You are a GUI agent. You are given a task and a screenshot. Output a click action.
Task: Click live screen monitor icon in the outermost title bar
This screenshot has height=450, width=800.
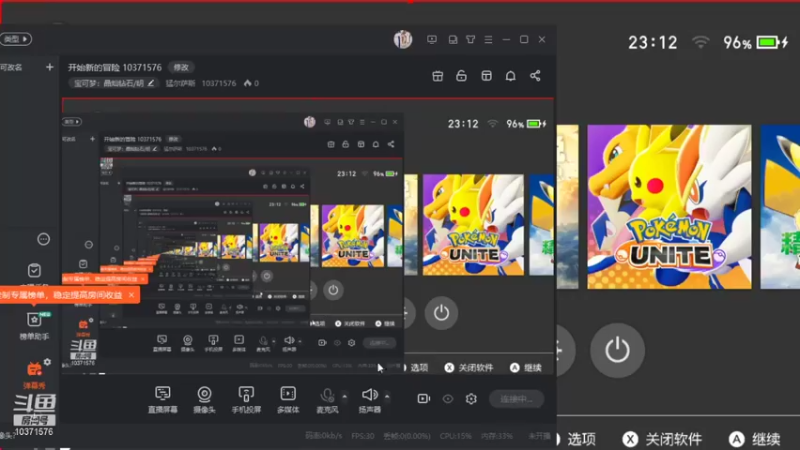tap(432, 39)
